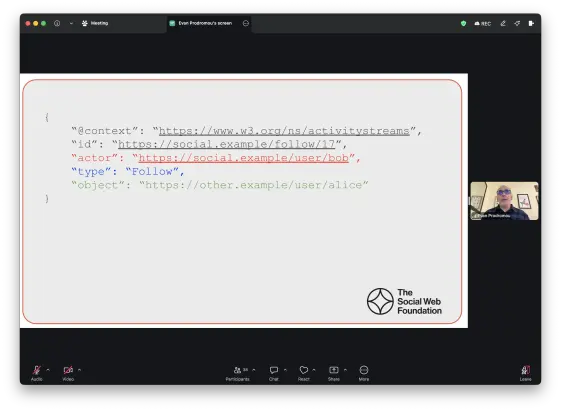
Task: Expand share options arrow beside Share
Action: click(345, 370)
